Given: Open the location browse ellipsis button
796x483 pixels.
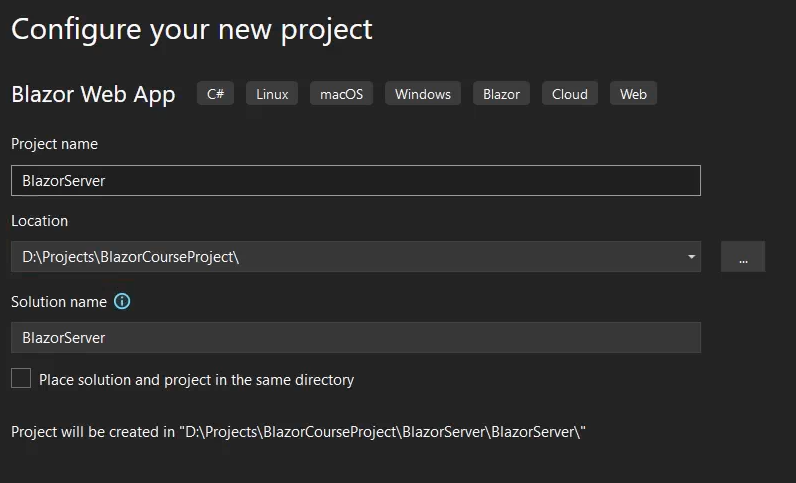Looking at the screenshot, I should tap(743, 256).
